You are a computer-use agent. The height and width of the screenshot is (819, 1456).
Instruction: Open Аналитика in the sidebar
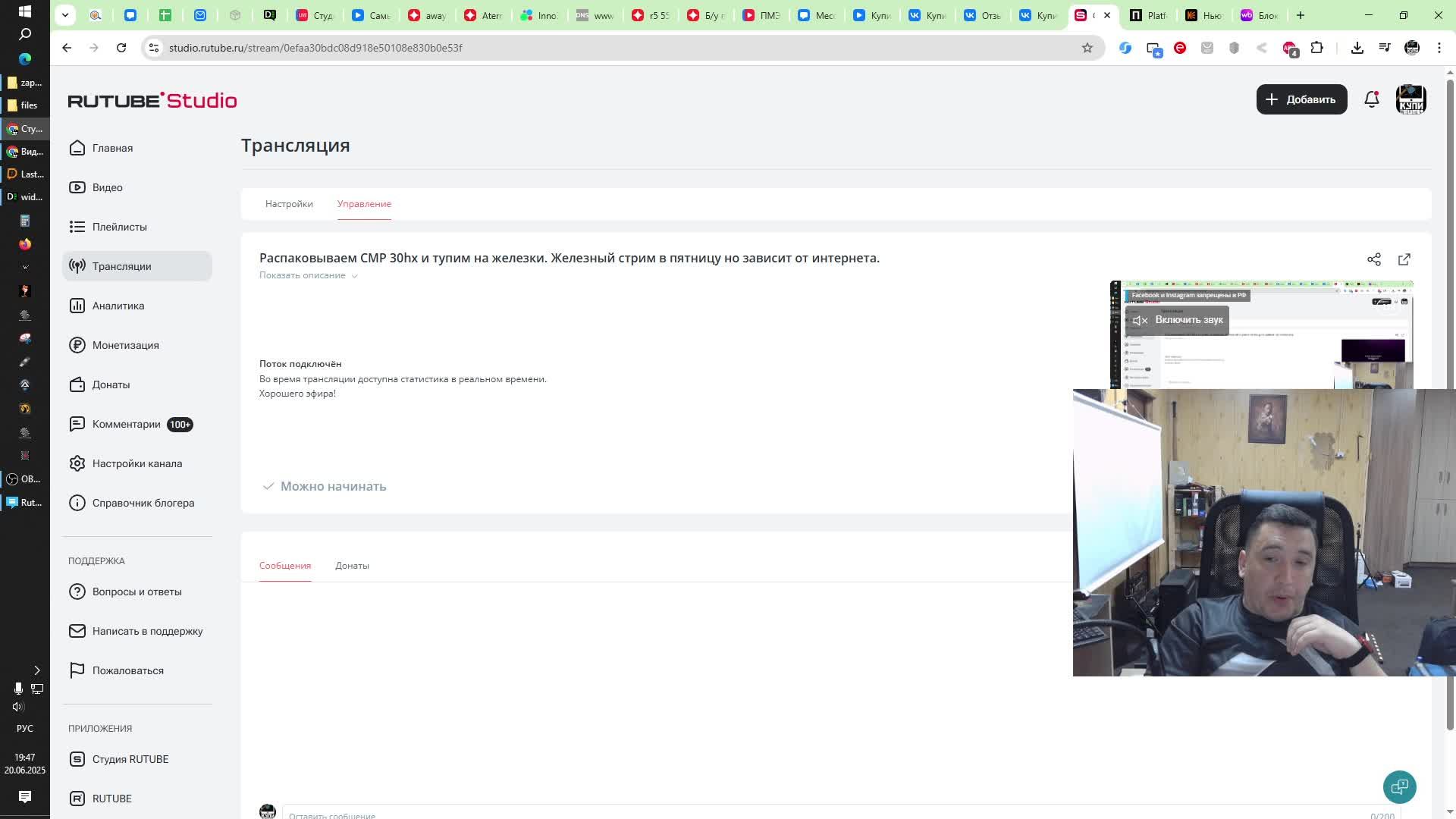[x=118, y=306]
